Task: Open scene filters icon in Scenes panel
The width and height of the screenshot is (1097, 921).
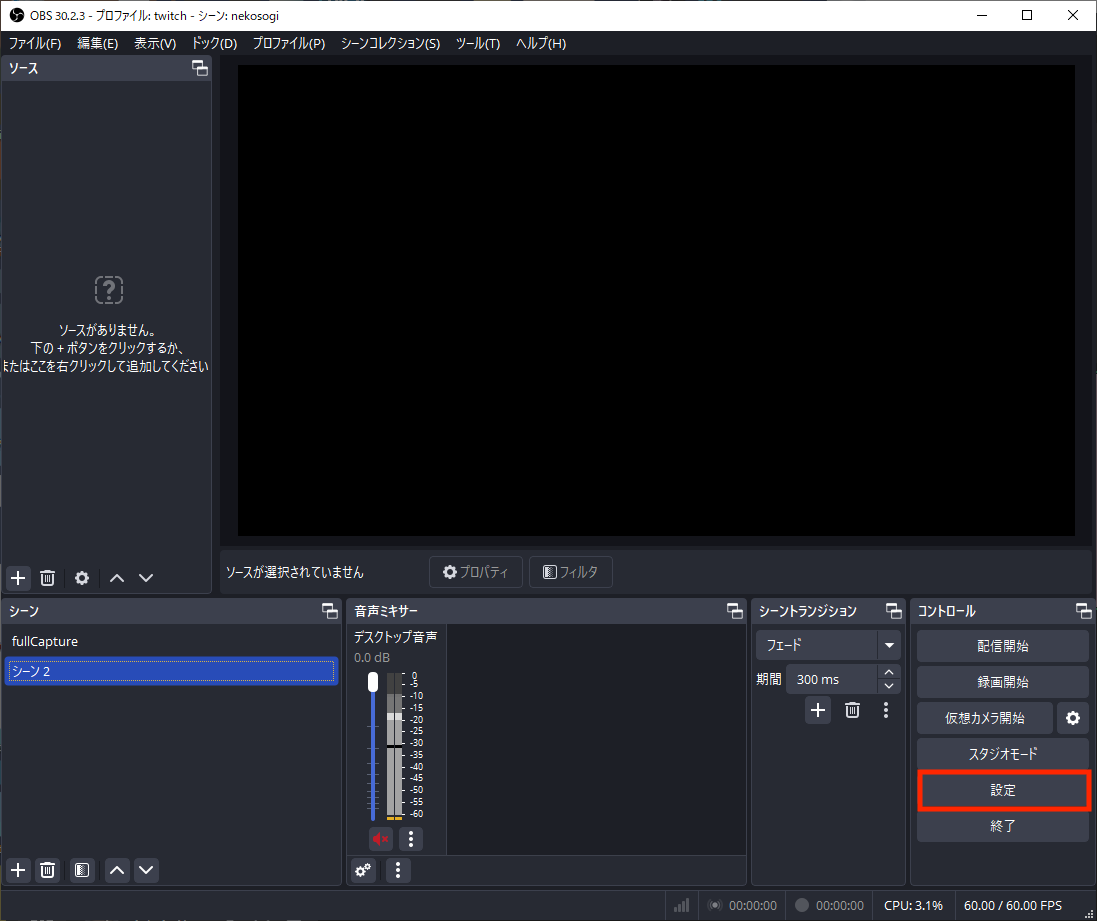Action: [x=83, y=870]
